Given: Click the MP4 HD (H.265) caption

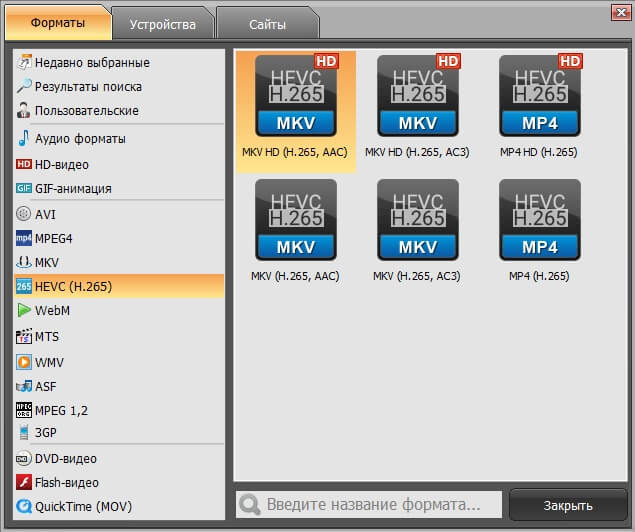Looking at the screenshot, I should 539,152.
